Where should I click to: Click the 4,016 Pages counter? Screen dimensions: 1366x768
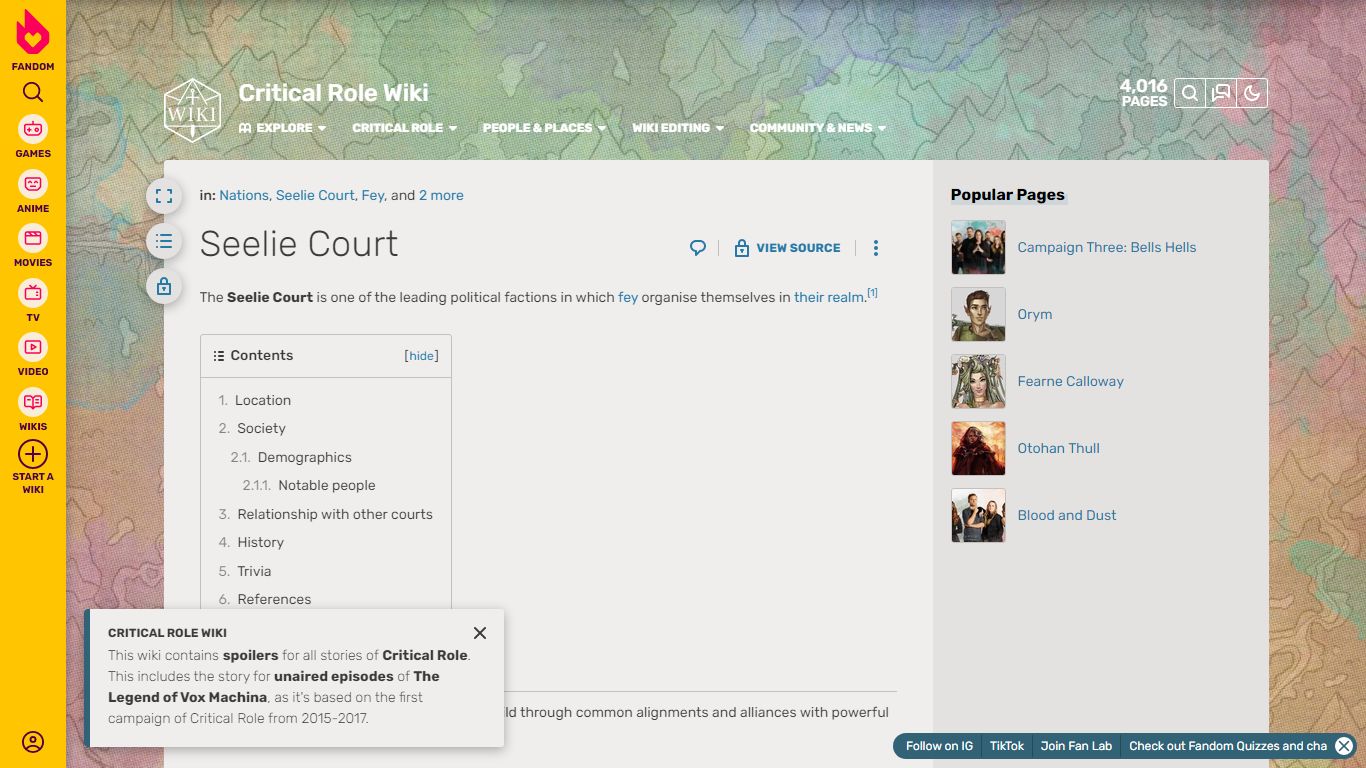(1144, 93)
